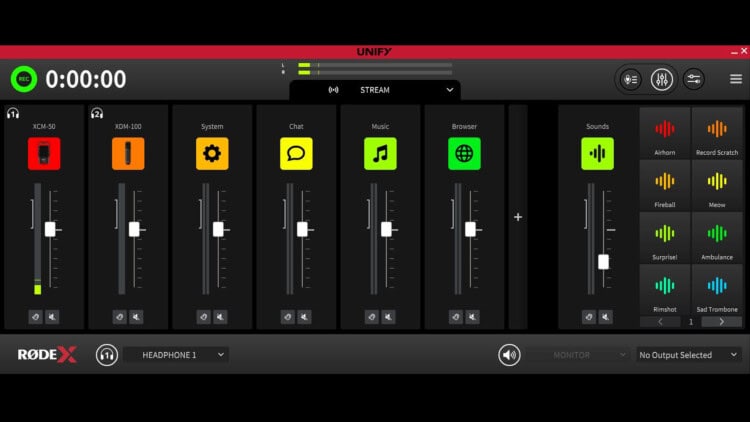750x422 pixels.
Task: Click the XCM-50 channel name label
Action: click(x=44, y=126)
